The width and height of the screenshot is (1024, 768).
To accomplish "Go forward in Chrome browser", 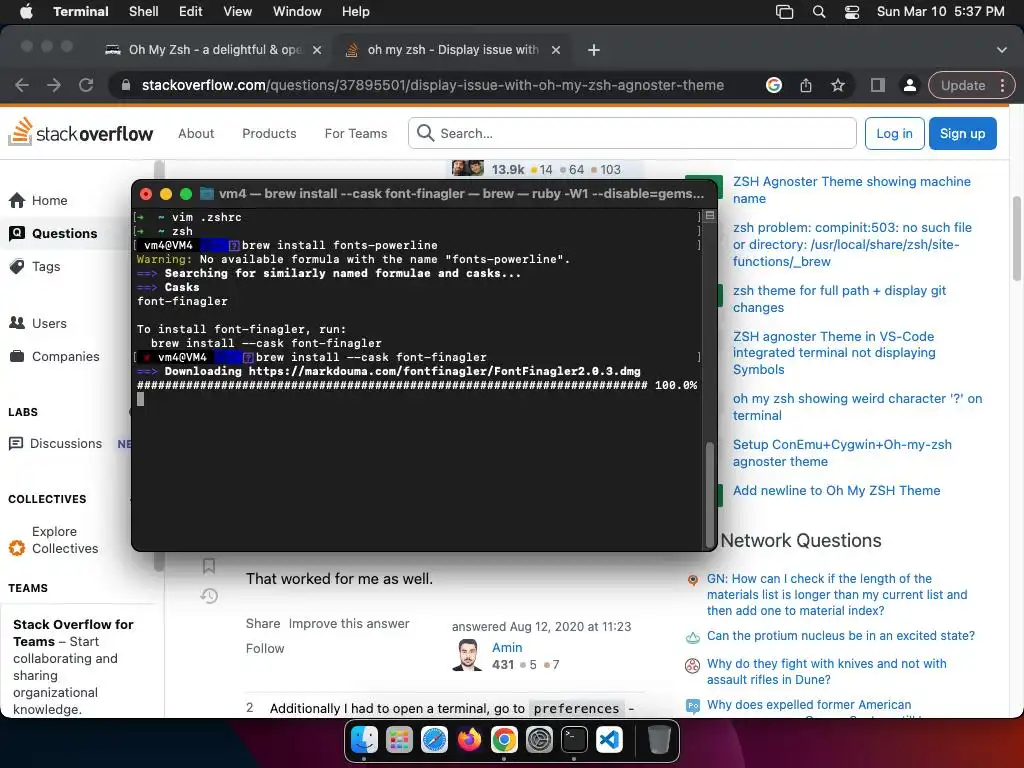I will point(54,85).
